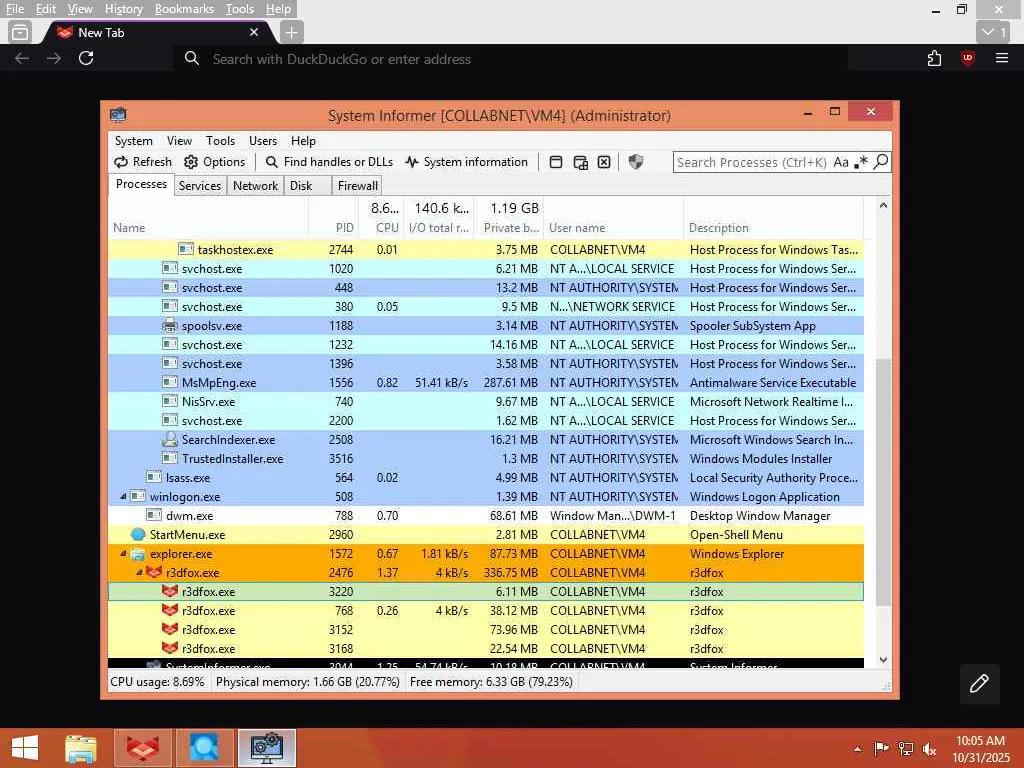Select explorer.exe folder icon
This screenshot has height=768, width=1024.
pyautogui.click(x=138, y=554)
